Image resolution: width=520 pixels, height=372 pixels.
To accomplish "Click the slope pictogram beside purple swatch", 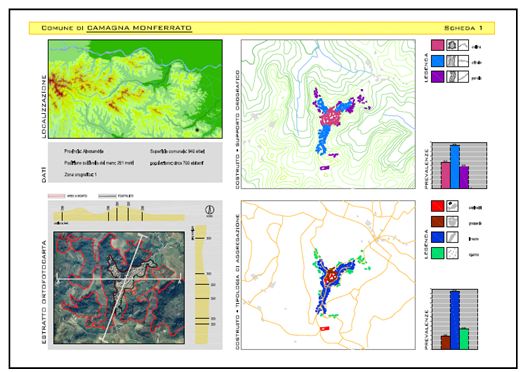I will pos(463,76).
